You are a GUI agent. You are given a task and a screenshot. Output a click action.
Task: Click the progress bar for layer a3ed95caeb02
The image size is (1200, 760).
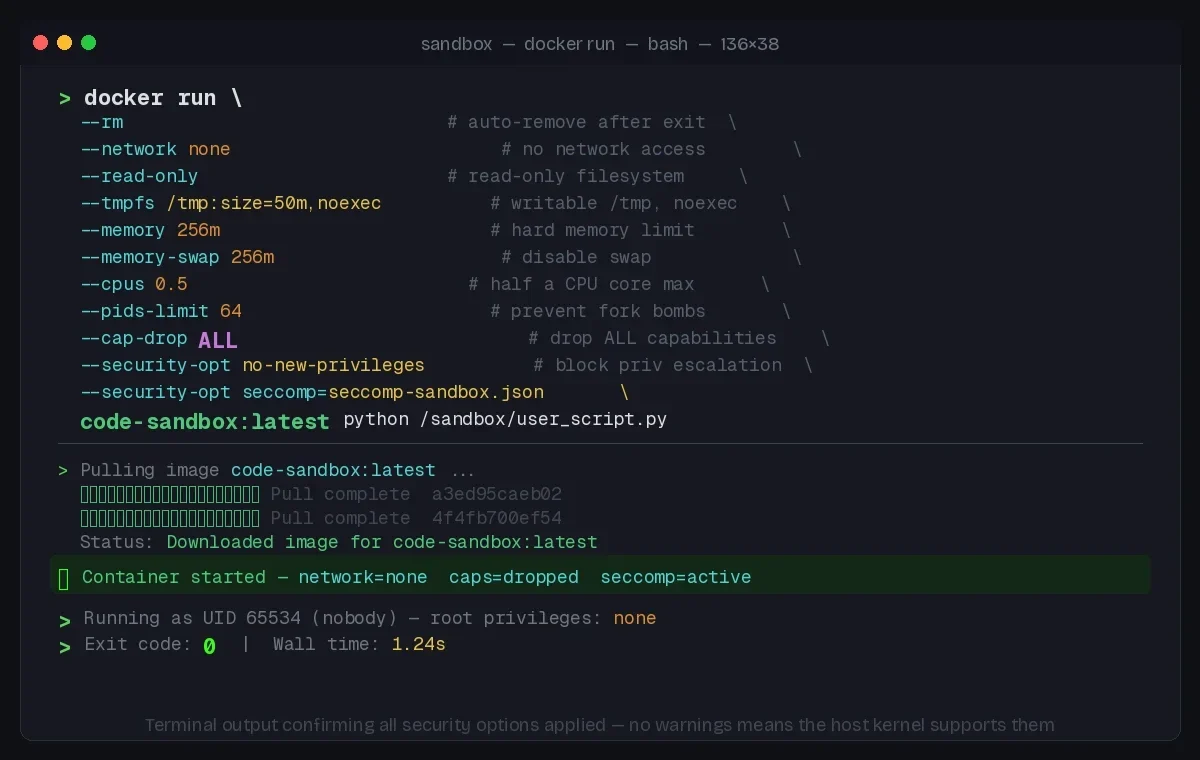(170, 494)
